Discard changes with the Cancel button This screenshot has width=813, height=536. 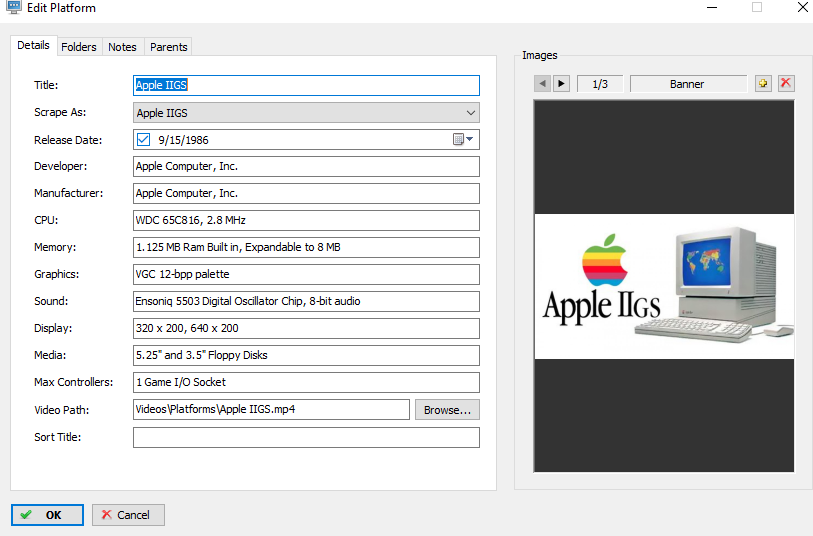coord(128,515)
